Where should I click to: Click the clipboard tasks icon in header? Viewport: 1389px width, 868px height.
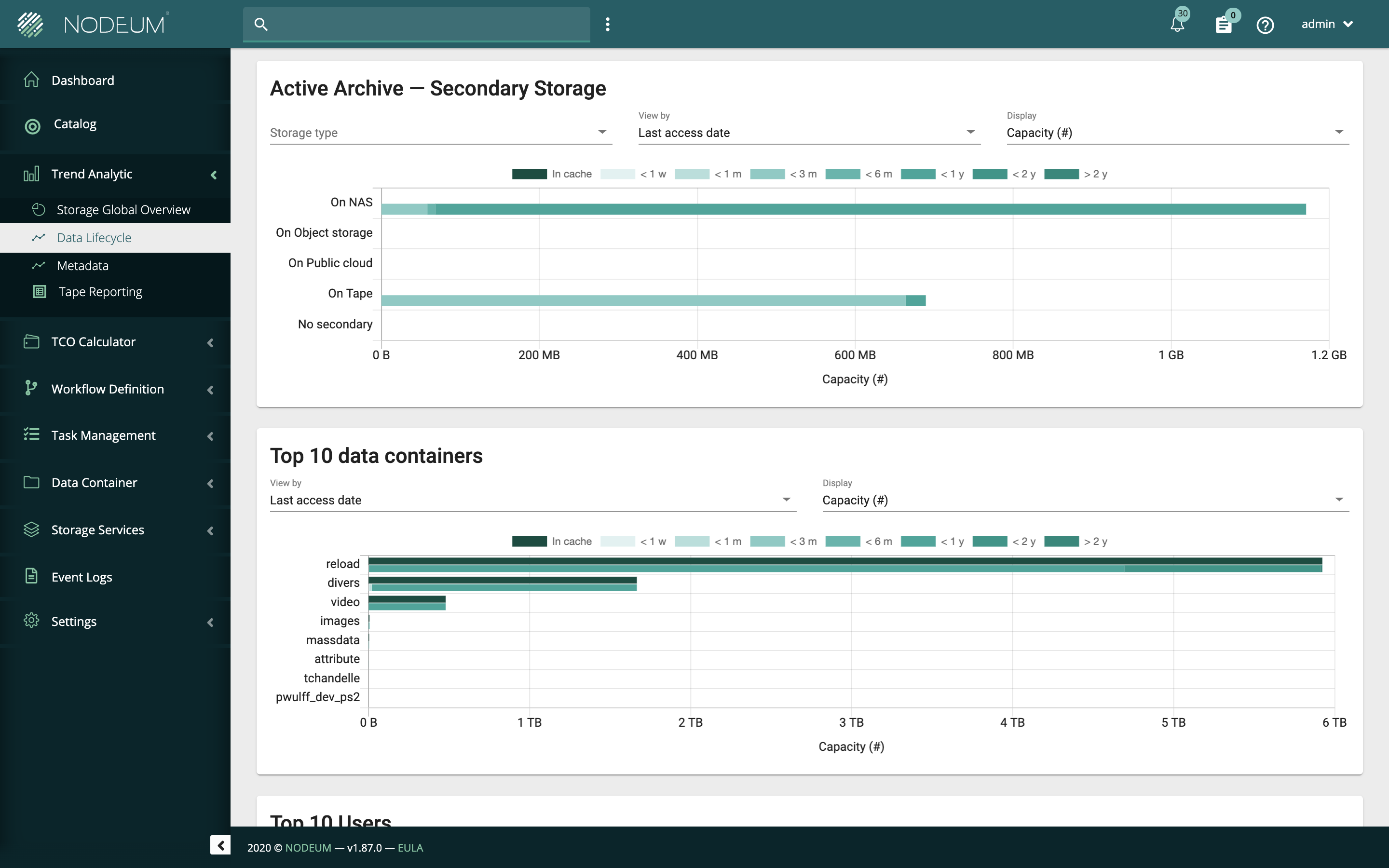tap(1223, 25)
